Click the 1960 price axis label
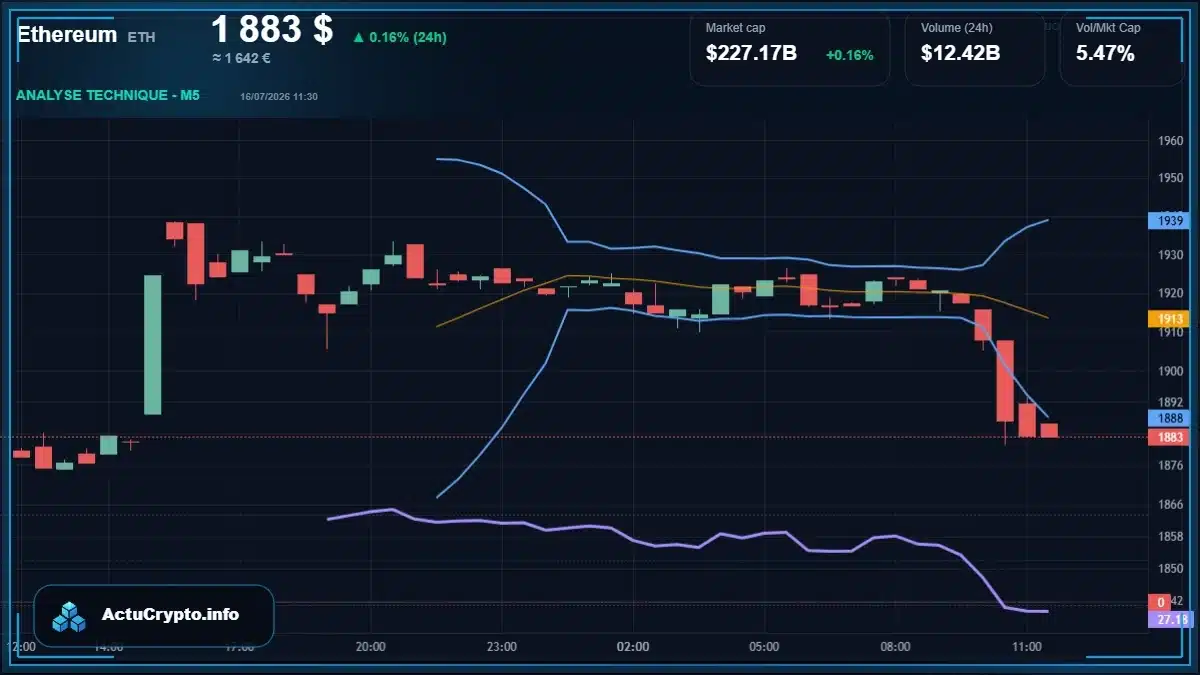Screen dimensions: 1200x675 coord(1171,141)
